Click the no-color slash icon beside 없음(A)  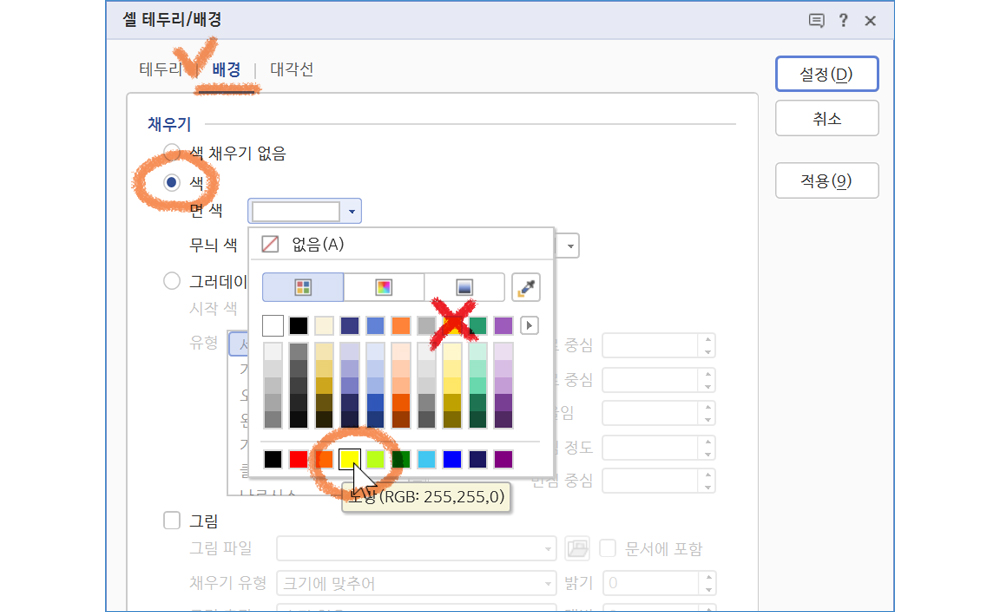tap(270, 244)
